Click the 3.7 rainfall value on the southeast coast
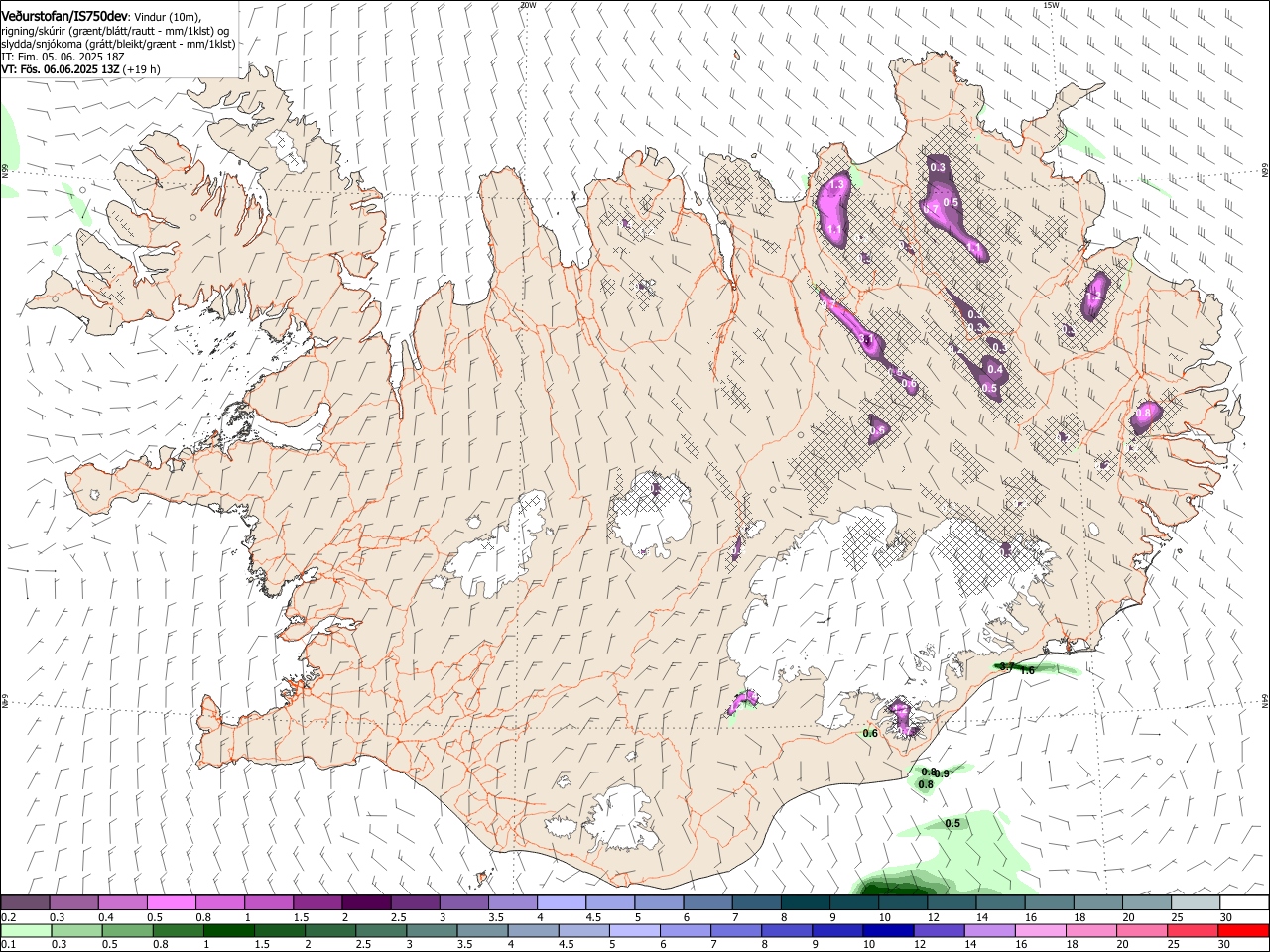 [1005, 666]
